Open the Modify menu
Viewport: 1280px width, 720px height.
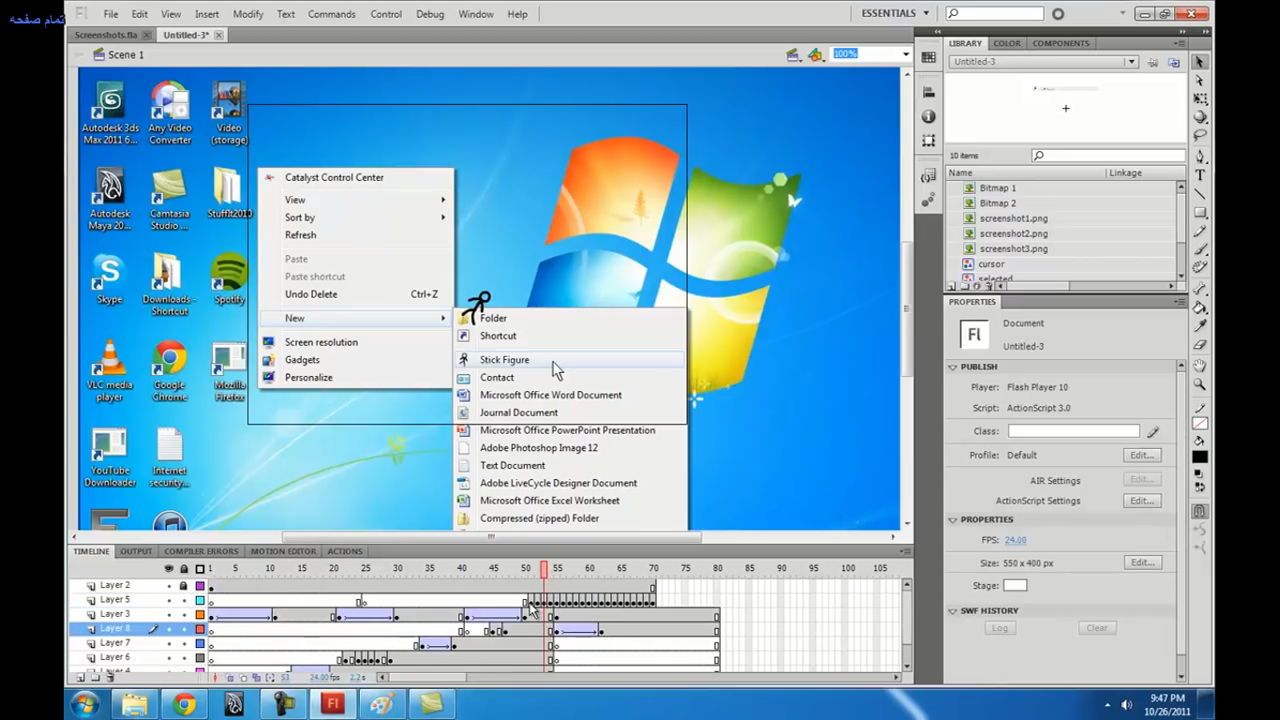[248, 14]
